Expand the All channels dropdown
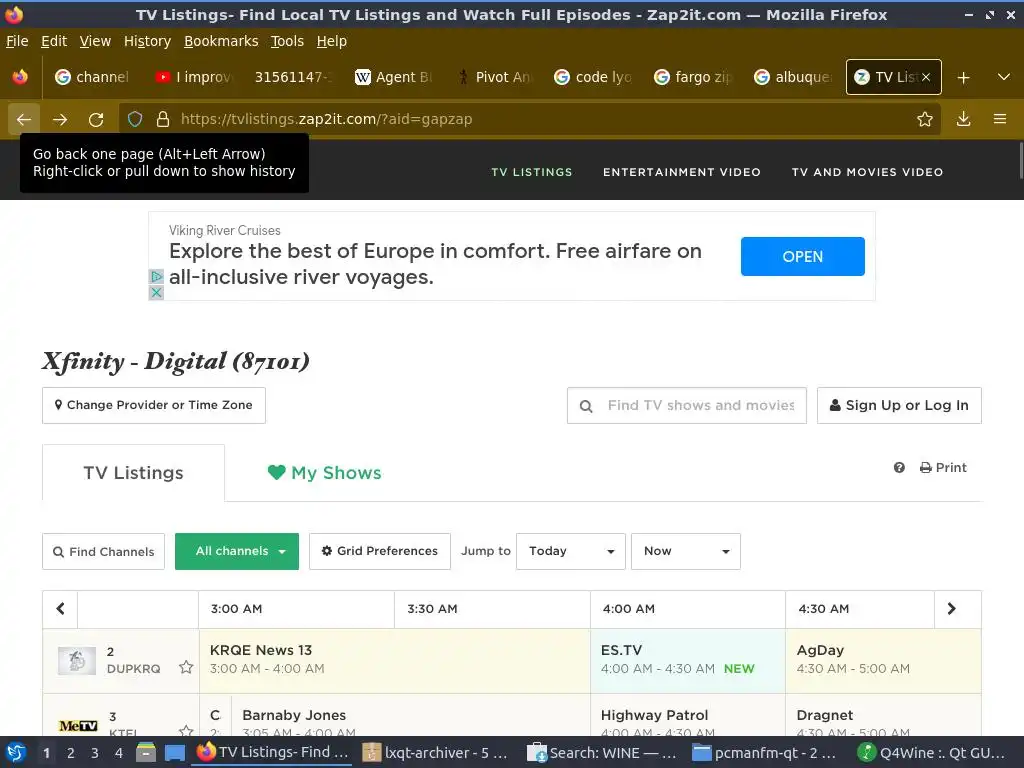1024x768 pixels. [x=237, y=551]
